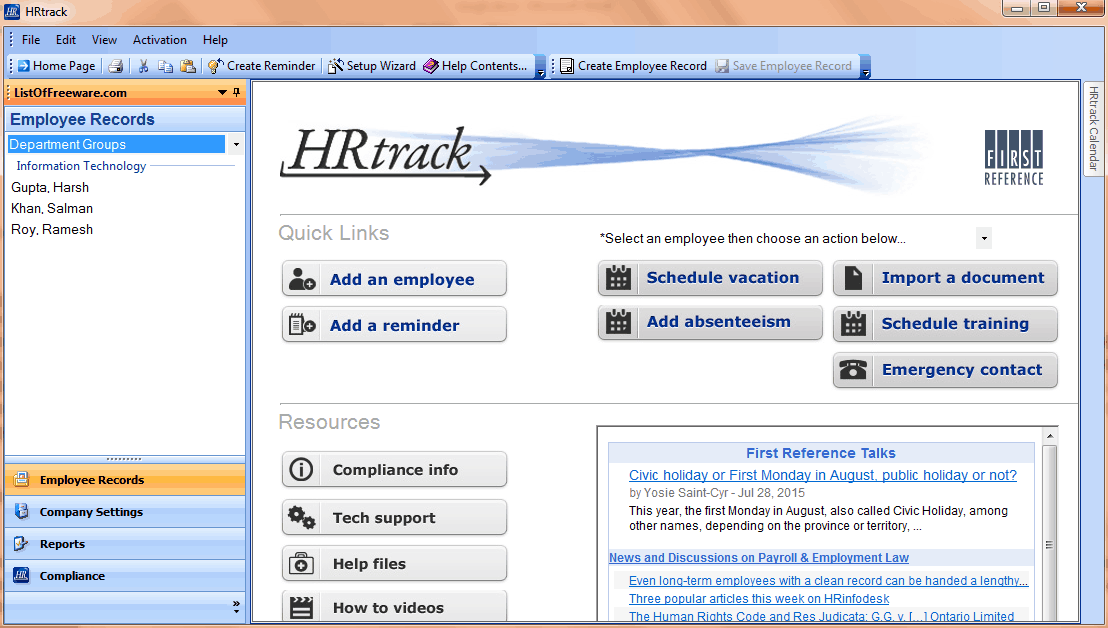The width and height of the screenshot is (1108, 628).
Task: Open the Edit menu
Action: tap(66, 40)
